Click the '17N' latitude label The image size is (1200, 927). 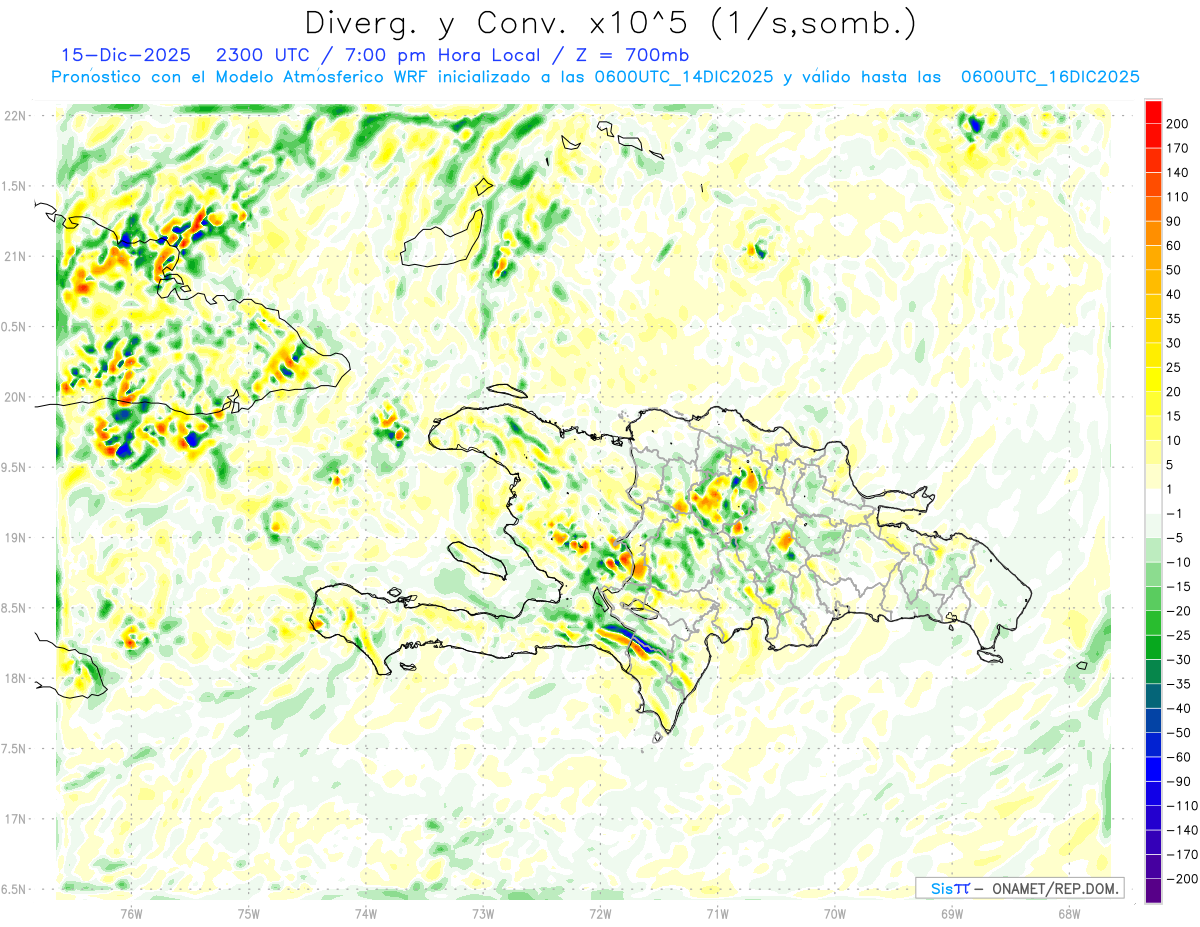(16, 819)
